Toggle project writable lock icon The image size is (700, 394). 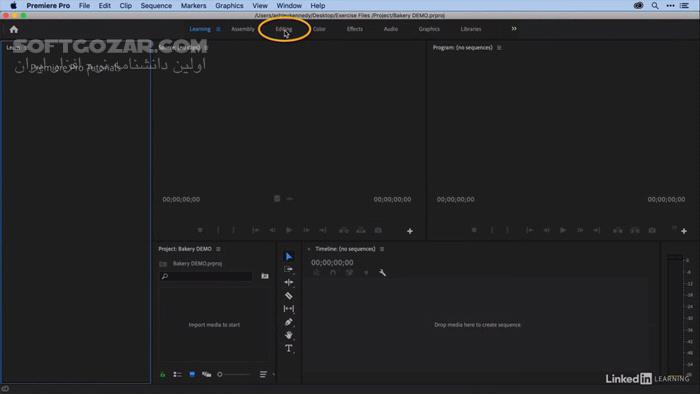[x=162, y=375]
